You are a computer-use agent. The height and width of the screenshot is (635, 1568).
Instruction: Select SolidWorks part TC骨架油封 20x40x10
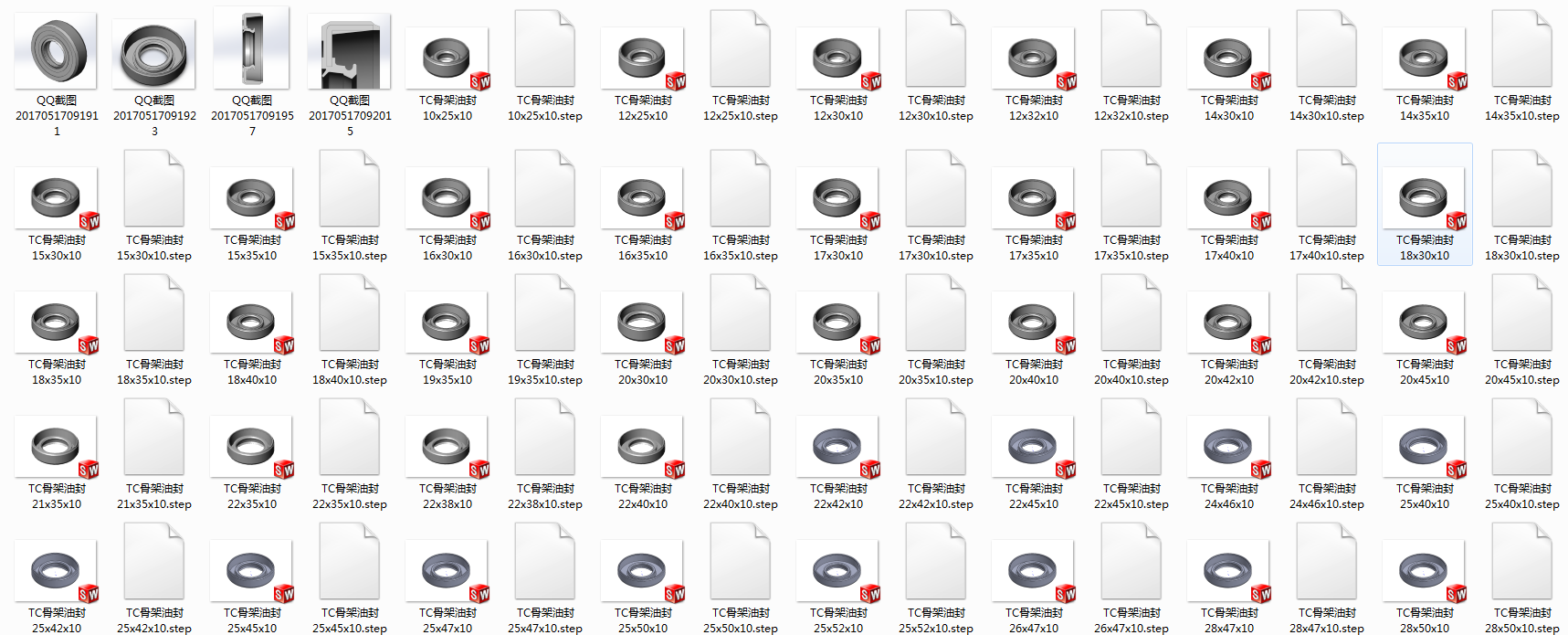point(1034,323)
